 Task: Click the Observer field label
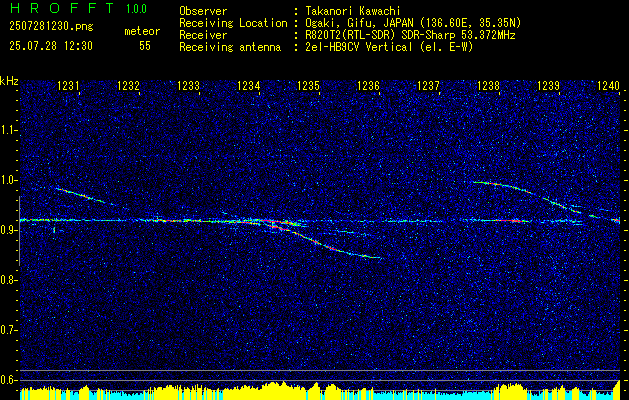click(x=203, y=11)
